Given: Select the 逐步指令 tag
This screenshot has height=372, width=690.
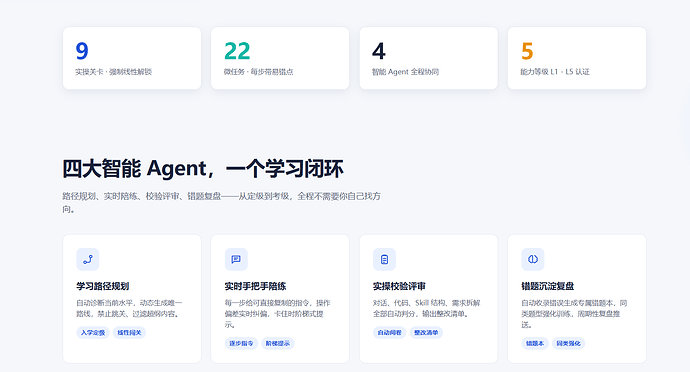Looking at the screenshot, I should [x=241, y=343].
